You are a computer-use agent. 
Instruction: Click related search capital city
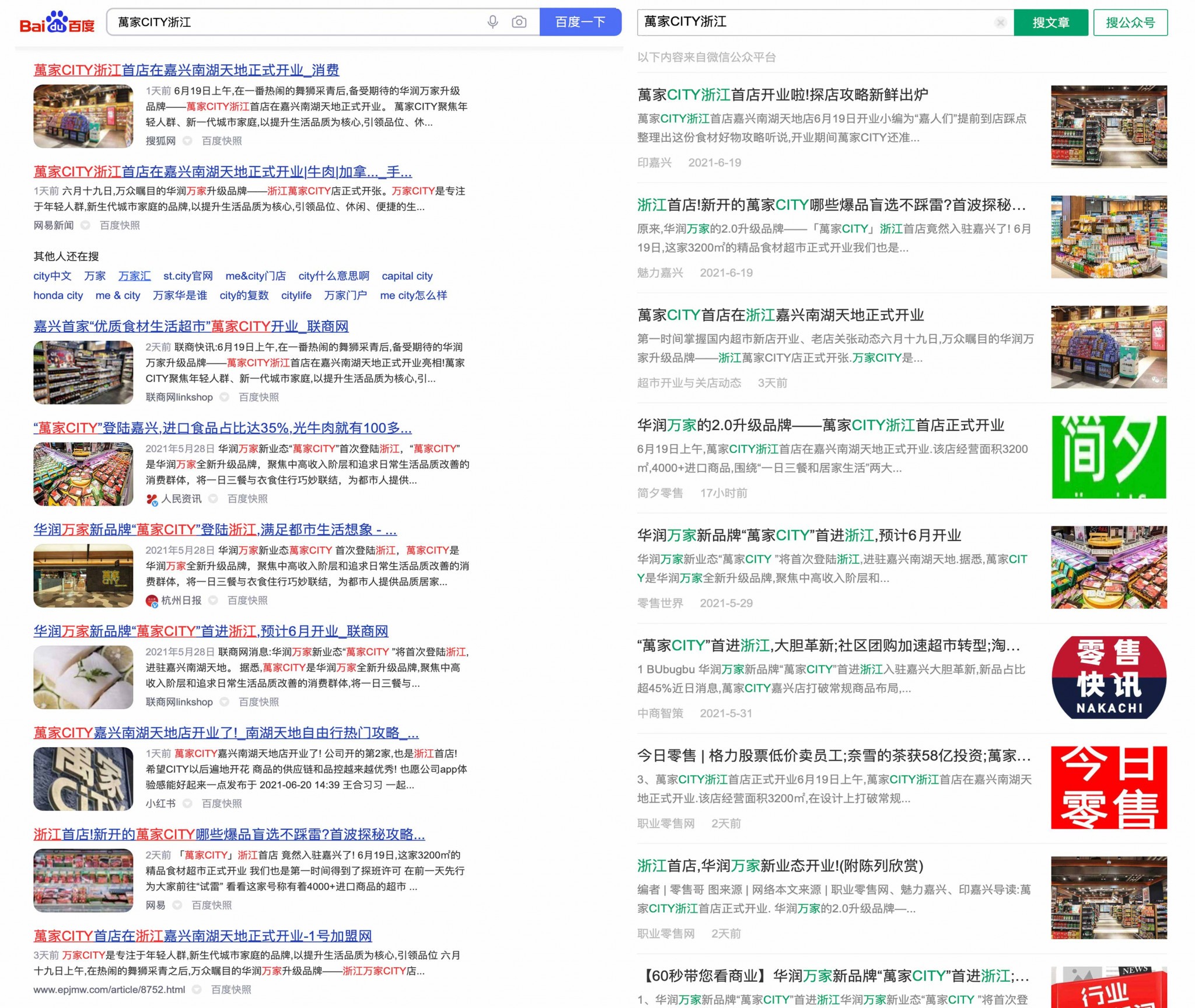[407, 276]
